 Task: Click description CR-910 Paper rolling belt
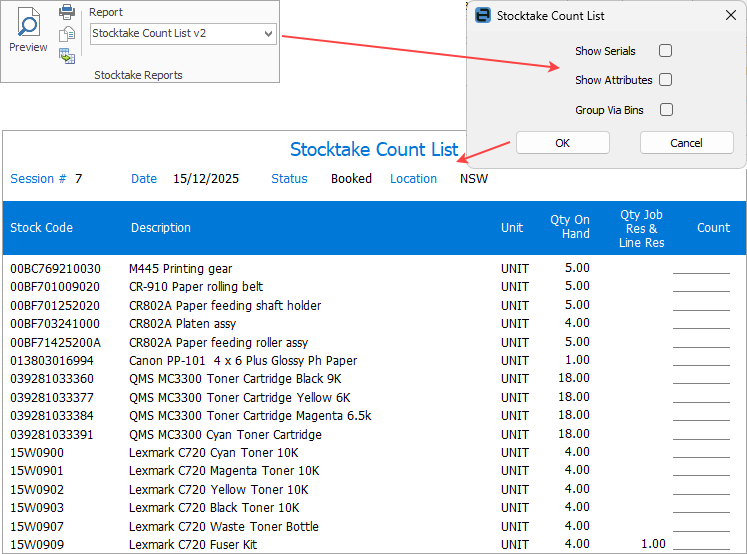[x=196, y=287]
